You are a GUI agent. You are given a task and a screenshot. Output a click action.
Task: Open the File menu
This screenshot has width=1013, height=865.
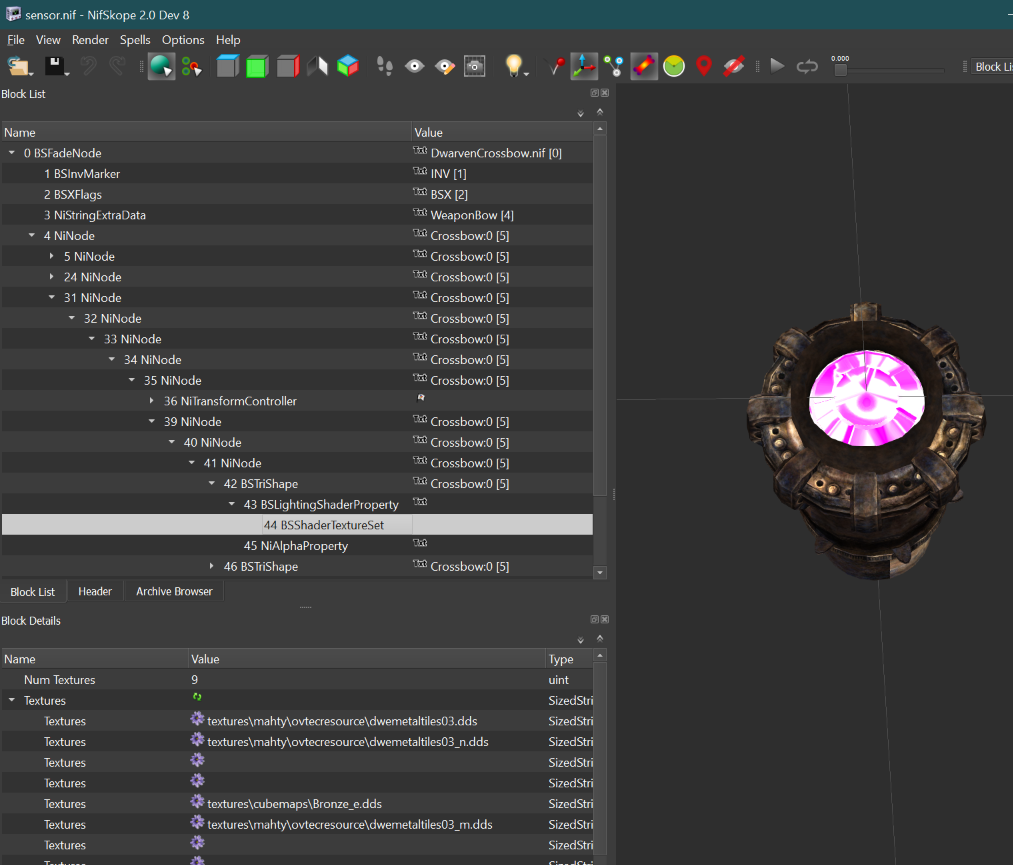click(16, 40)
